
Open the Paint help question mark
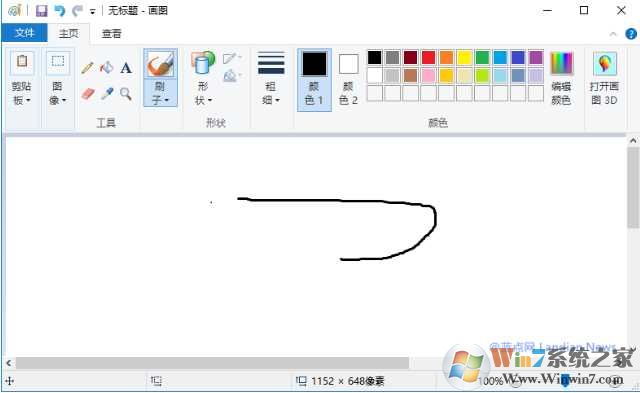point(631,33)
